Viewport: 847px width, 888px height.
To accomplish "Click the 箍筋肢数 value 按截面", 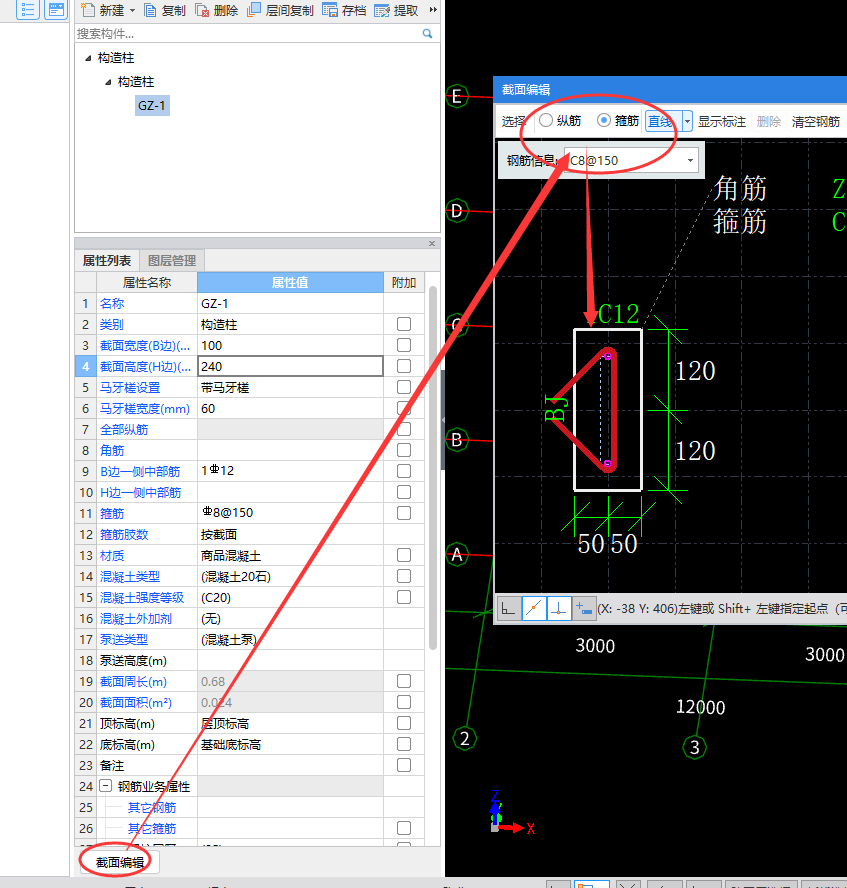I will pos(290,534).
